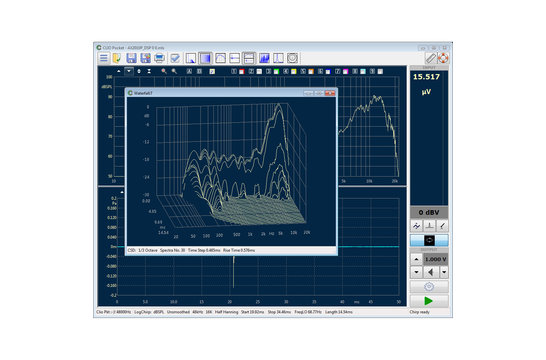This screenshot has width=546, height=360.
Task: Select marker A on graph toolbar
Action: tap(189, 71)
